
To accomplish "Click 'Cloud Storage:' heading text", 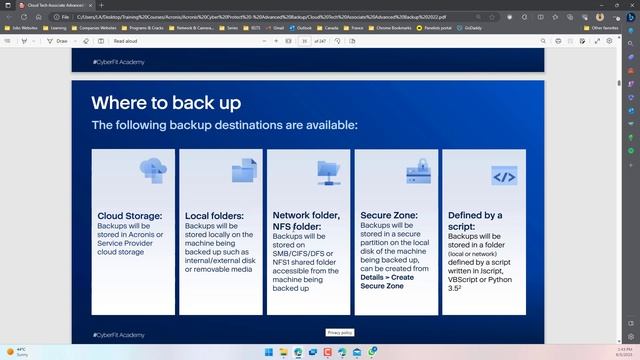I will 129,216.
